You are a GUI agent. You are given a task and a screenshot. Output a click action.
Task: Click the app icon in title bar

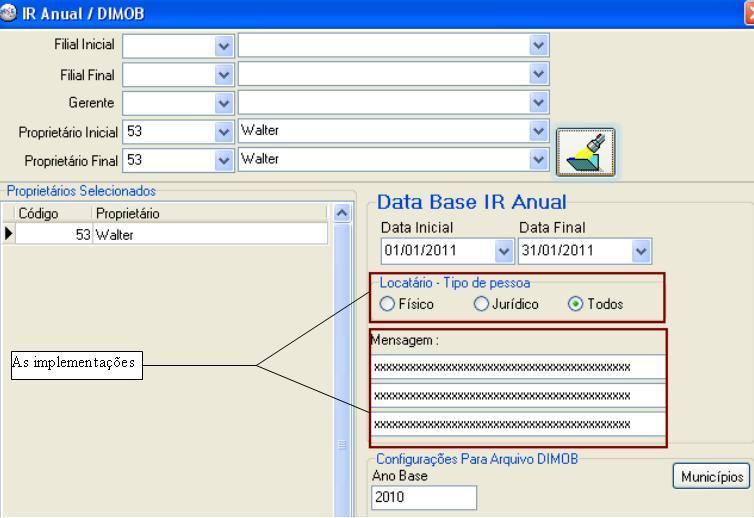[10, 11]
